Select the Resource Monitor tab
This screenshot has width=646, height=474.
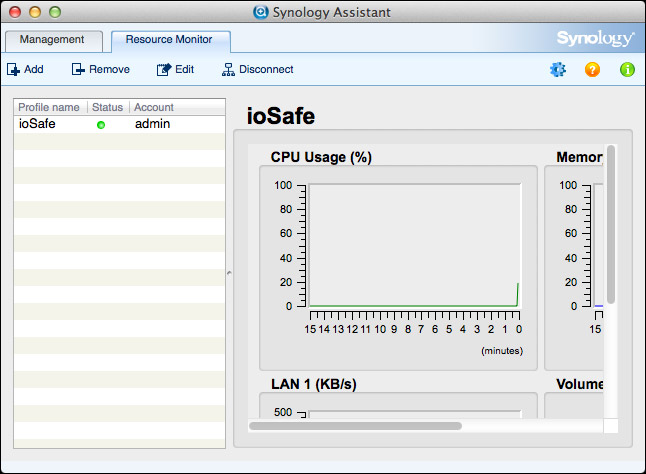[x=171, y=40]
